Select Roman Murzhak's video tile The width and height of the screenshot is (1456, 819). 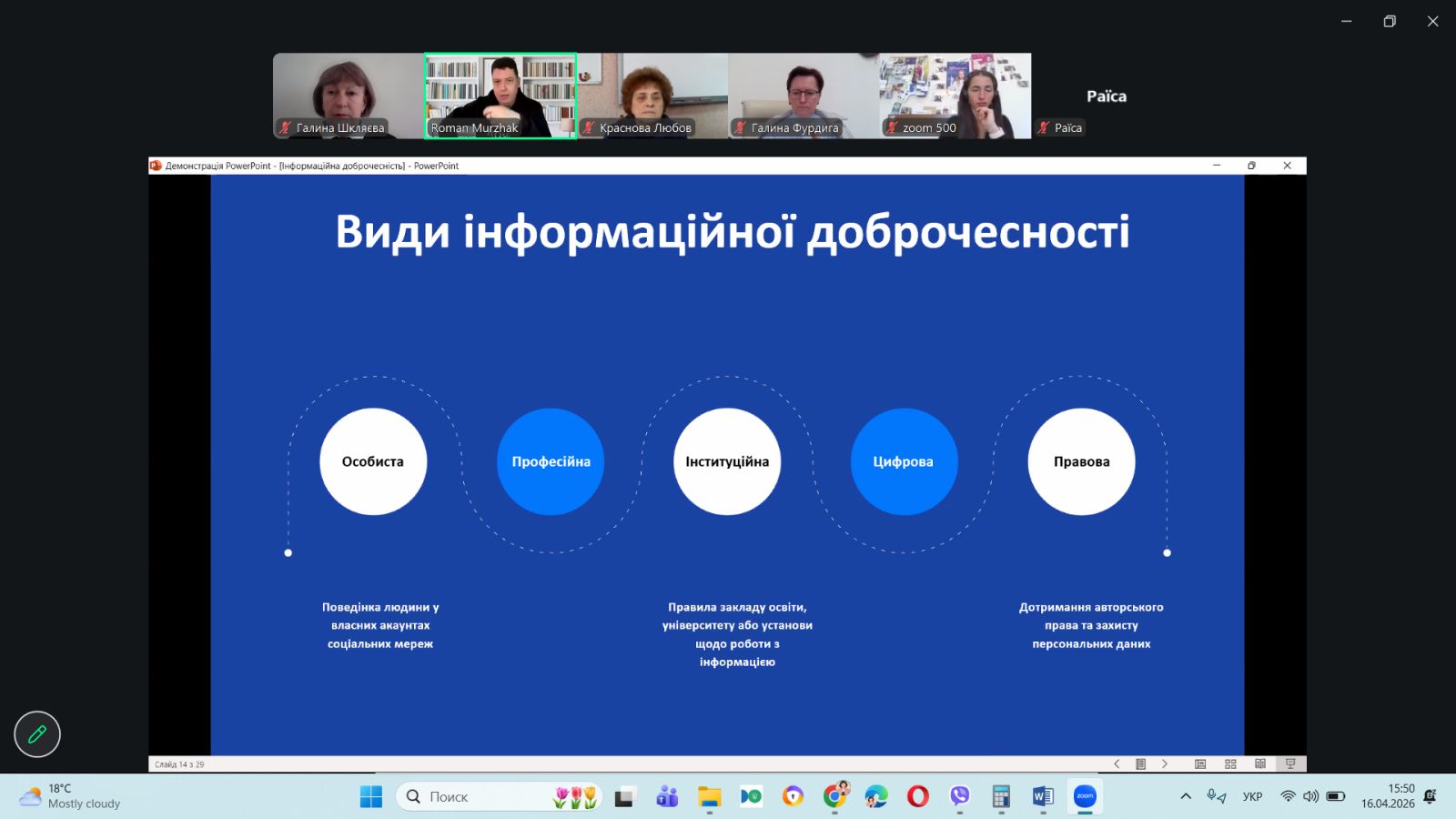click(500, 96)
